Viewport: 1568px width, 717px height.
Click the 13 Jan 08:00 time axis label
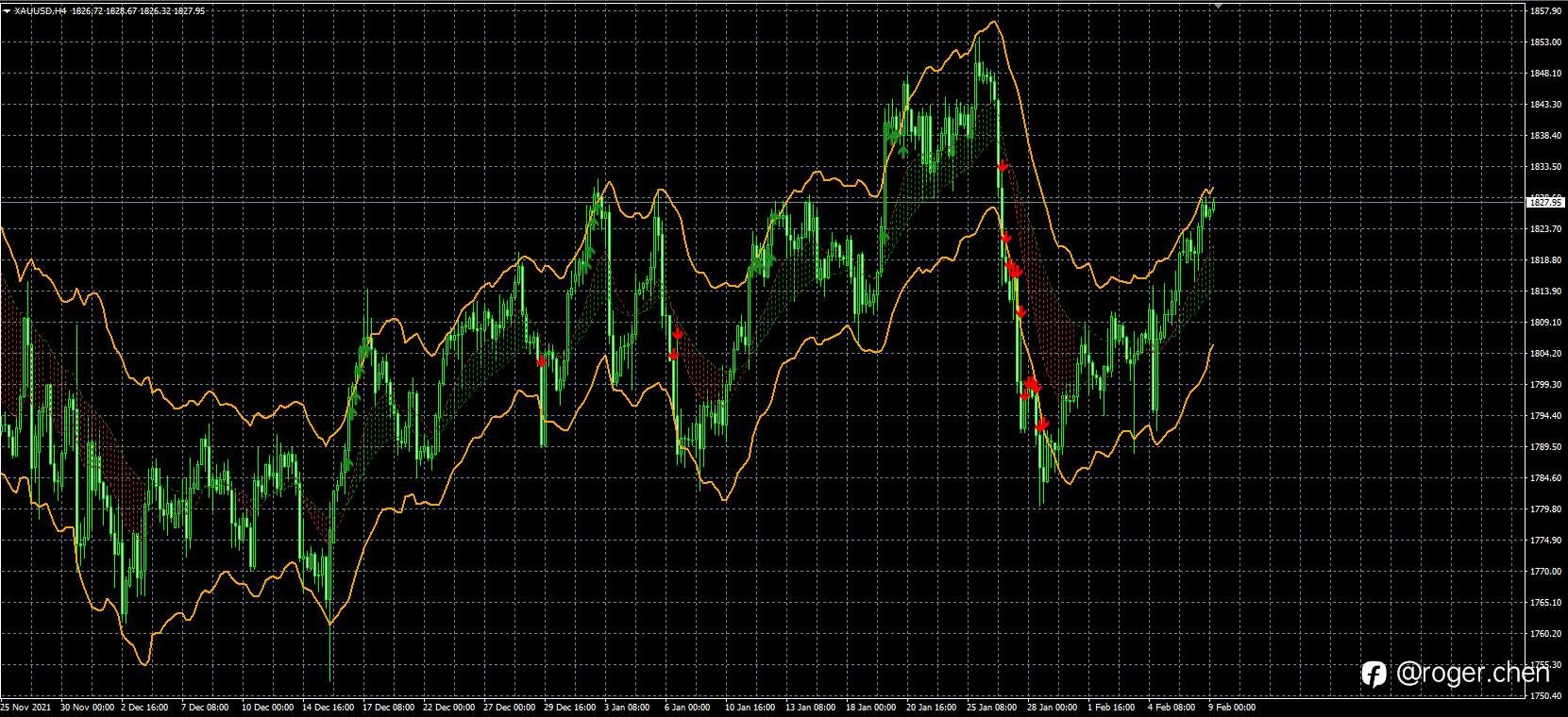812,707
